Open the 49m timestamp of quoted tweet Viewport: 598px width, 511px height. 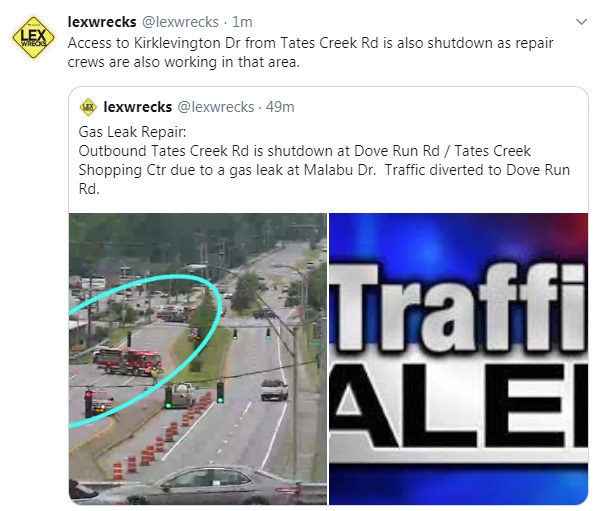click(280, 107)
